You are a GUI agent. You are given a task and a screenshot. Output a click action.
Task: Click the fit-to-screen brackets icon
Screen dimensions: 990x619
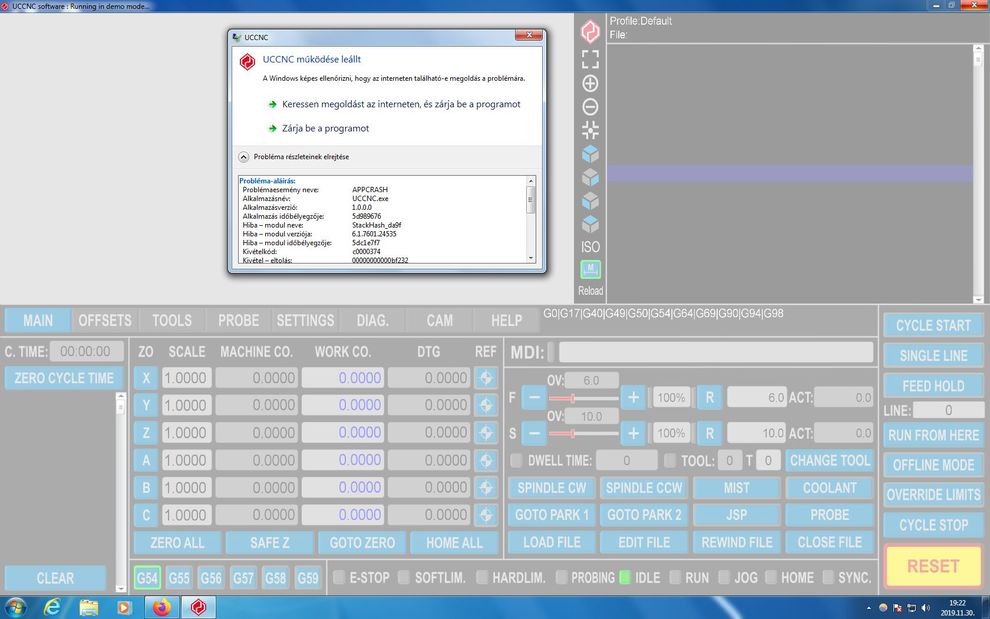pos(590,60)
